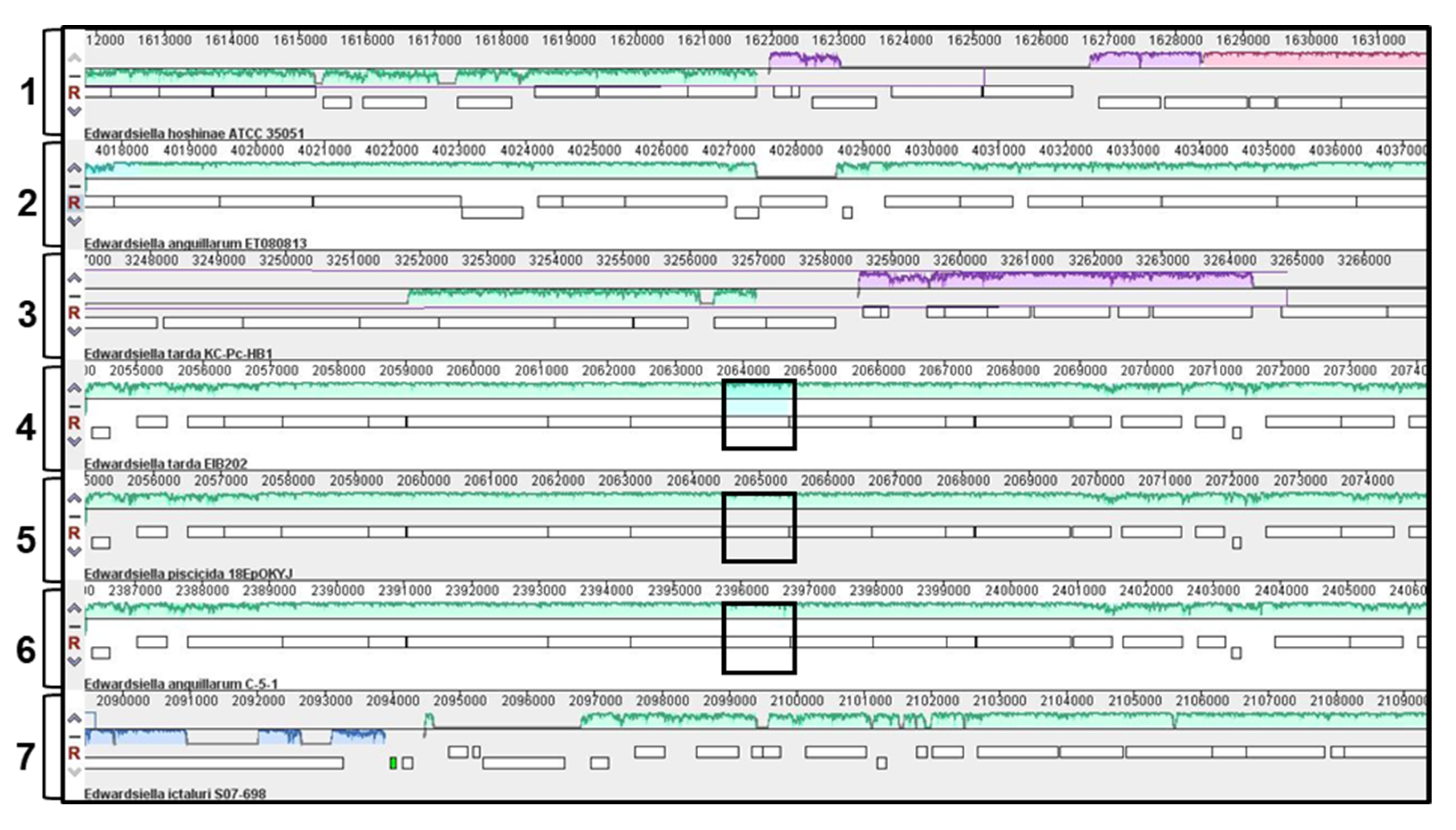Screen dimensions: 1456x830
Task: Move Edwardsiella anguillarum ET080813 track up
Action: (74, 168)
